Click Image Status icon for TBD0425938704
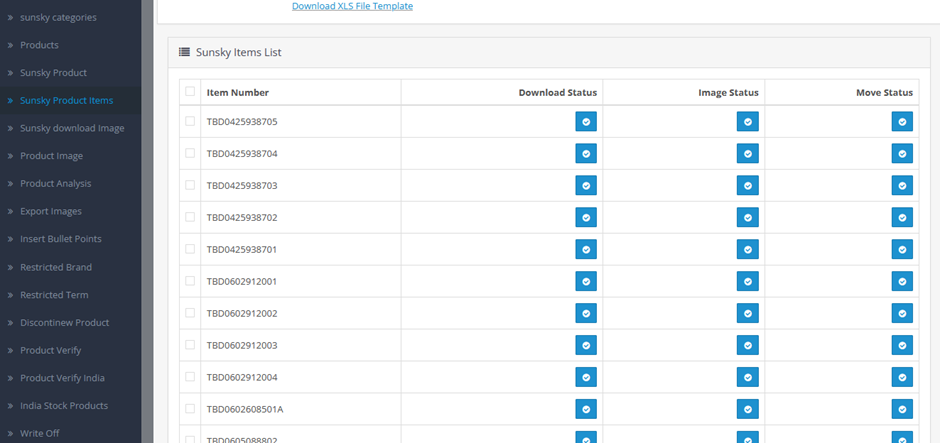940x443 pixels. (x=747, y=154)
